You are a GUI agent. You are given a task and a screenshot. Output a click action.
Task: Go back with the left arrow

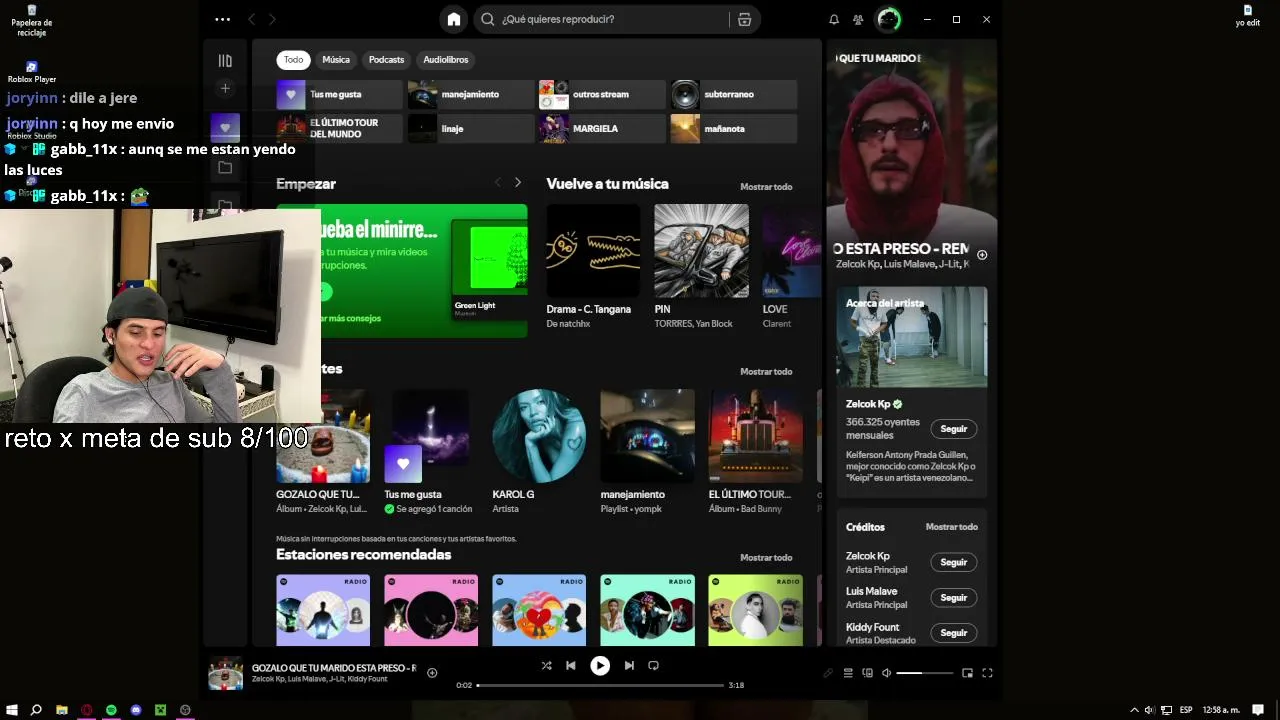251,19
